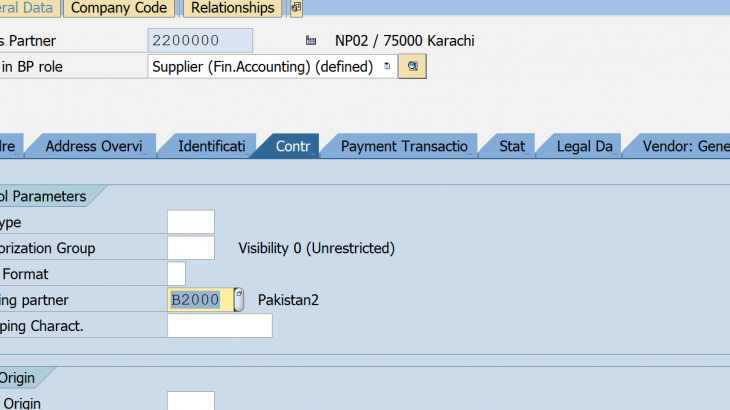Select the Control tab
730x410 pixels.
(292, 146)
